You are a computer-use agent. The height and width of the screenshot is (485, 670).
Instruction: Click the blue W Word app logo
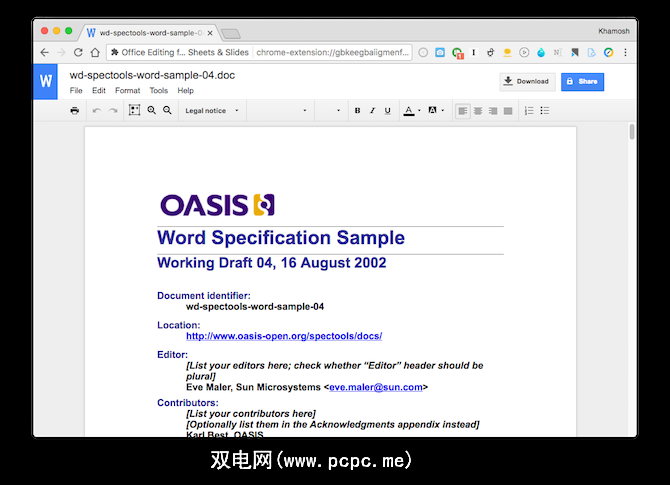click(45, 81)
